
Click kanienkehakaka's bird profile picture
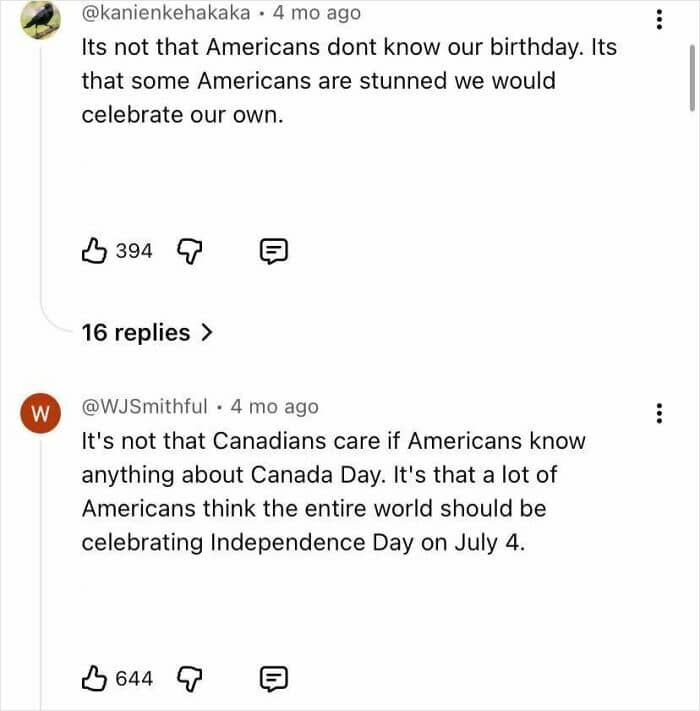click(40, 19)
